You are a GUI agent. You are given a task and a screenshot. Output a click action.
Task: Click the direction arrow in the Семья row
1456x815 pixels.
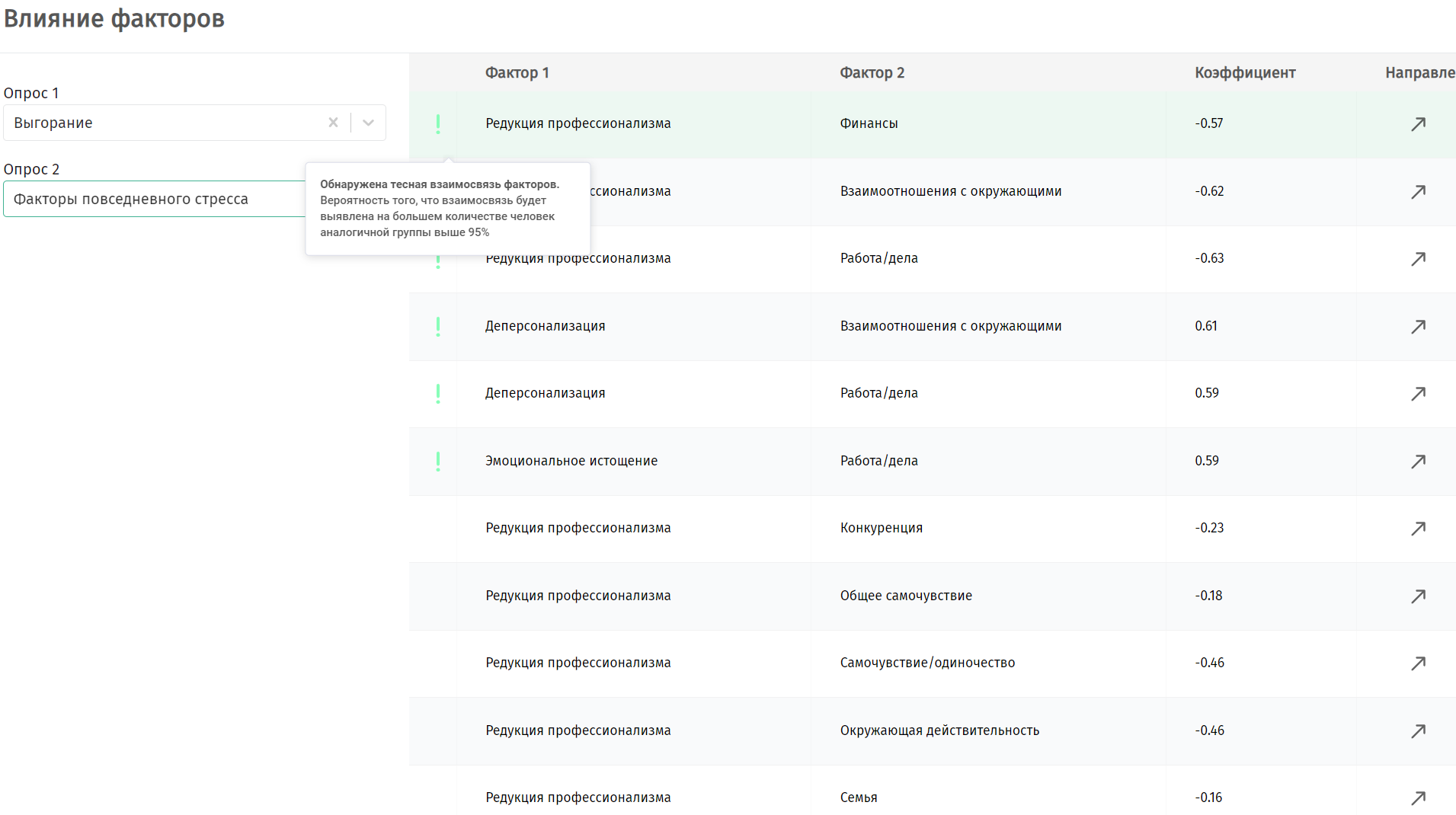coord(1418,798)
